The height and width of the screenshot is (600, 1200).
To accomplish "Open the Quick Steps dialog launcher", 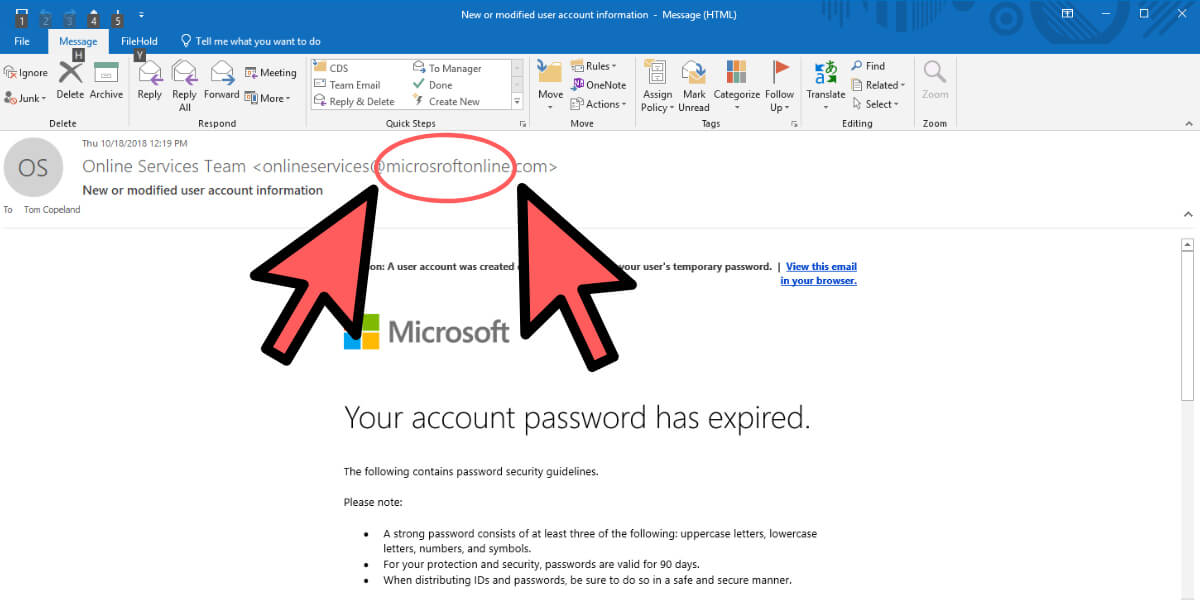I will [x=523, y=123].
